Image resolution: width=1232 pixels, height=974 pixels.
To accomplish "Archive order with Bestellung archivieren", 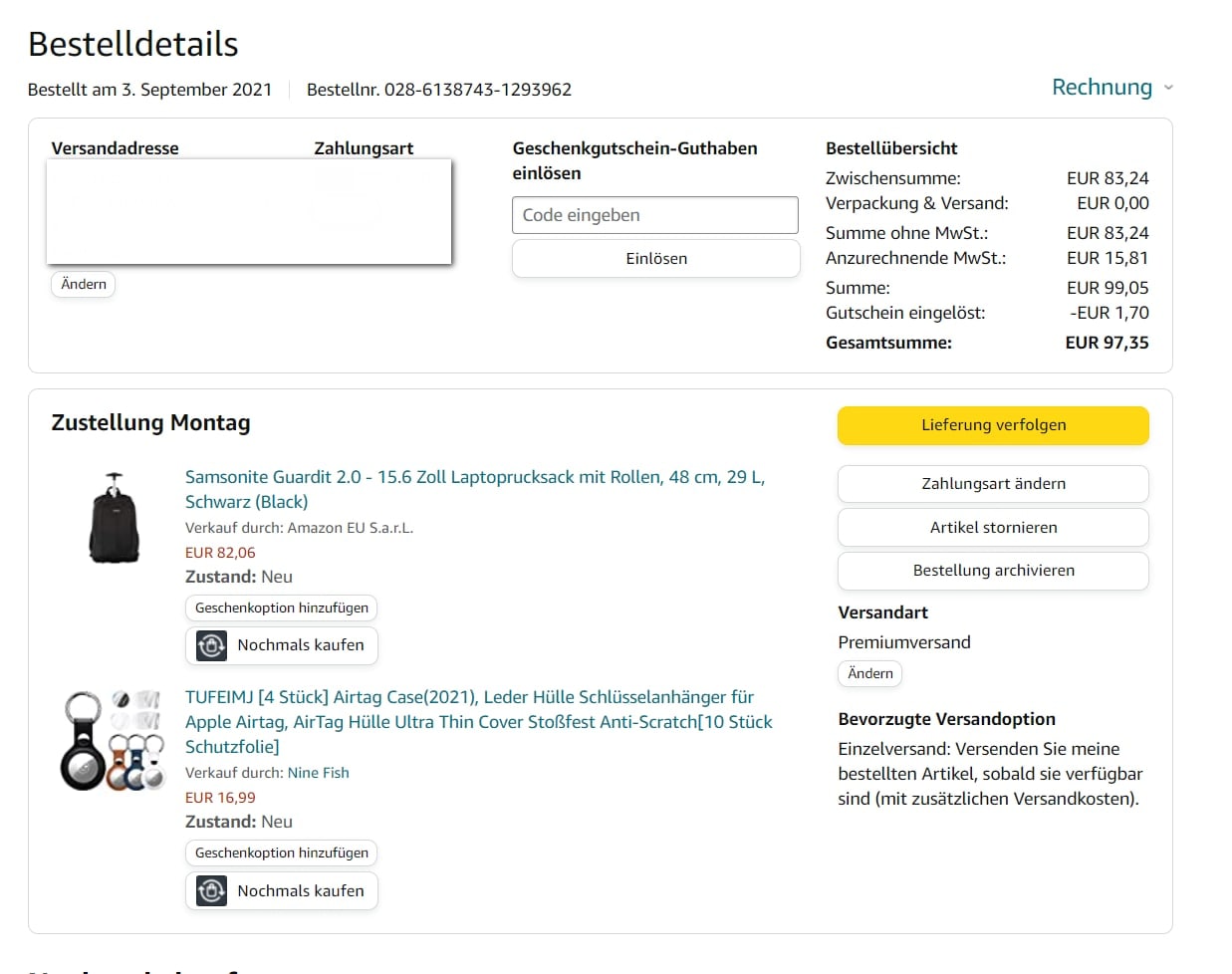I will pyautogui.click(x=992, y=571).
